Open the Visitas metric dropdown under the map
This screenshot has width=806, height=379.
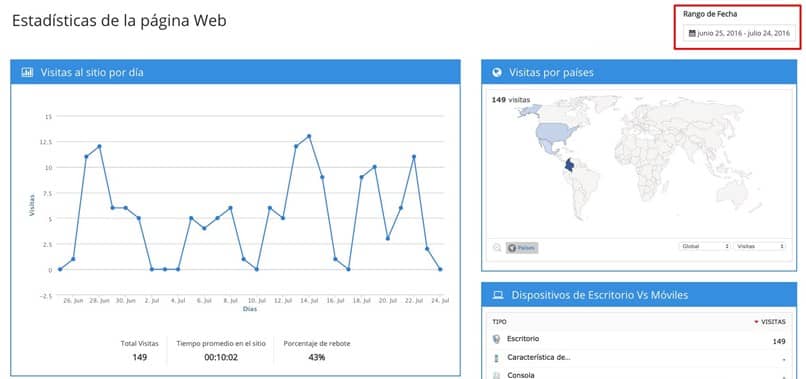[x=760, y=246]
